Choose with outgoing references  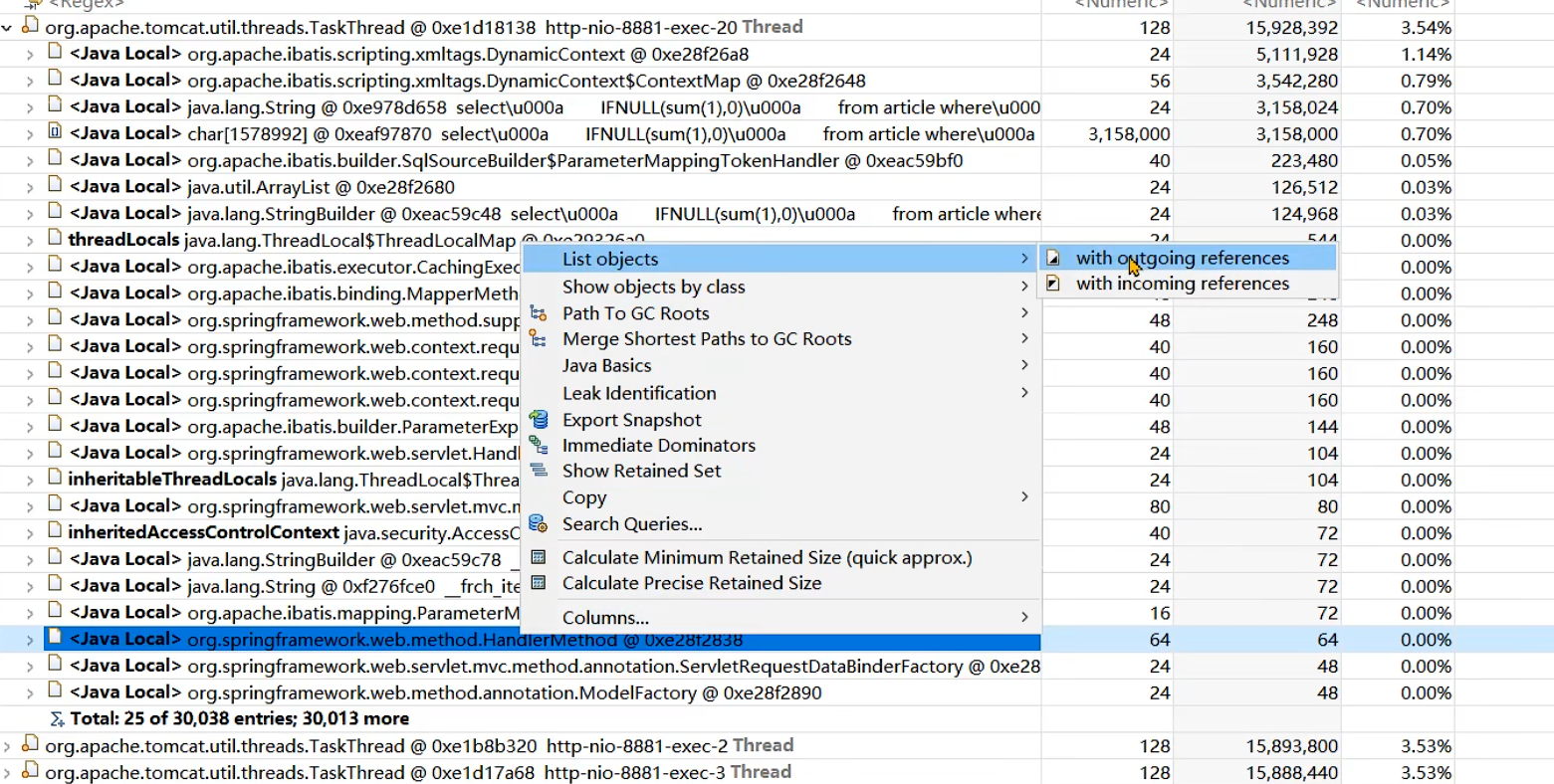pos(1188,259)
